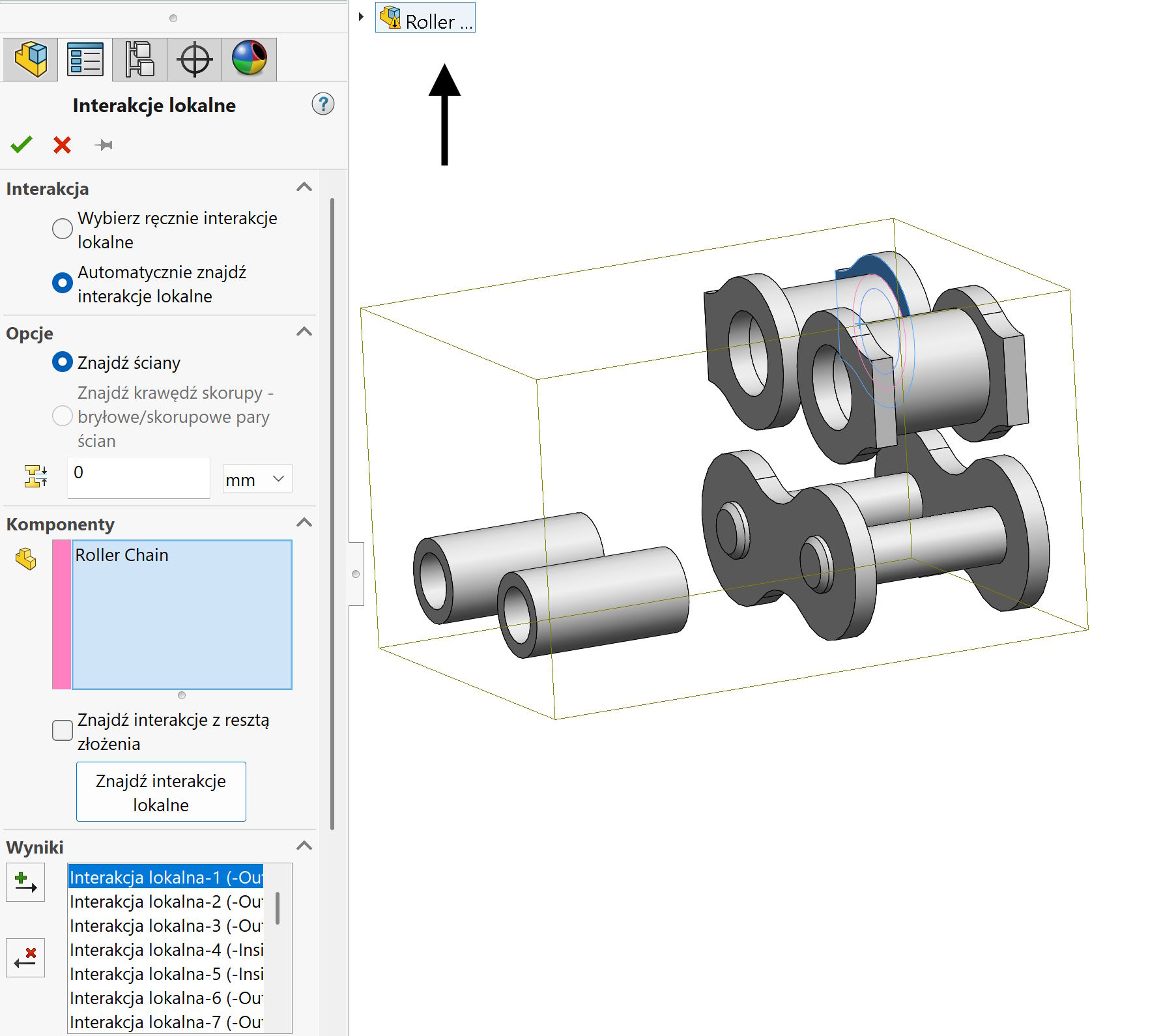Enable 'Znajdź interakcje z resztą złożenia' checkbox
1176x1036 pixels.
point(63,730)
